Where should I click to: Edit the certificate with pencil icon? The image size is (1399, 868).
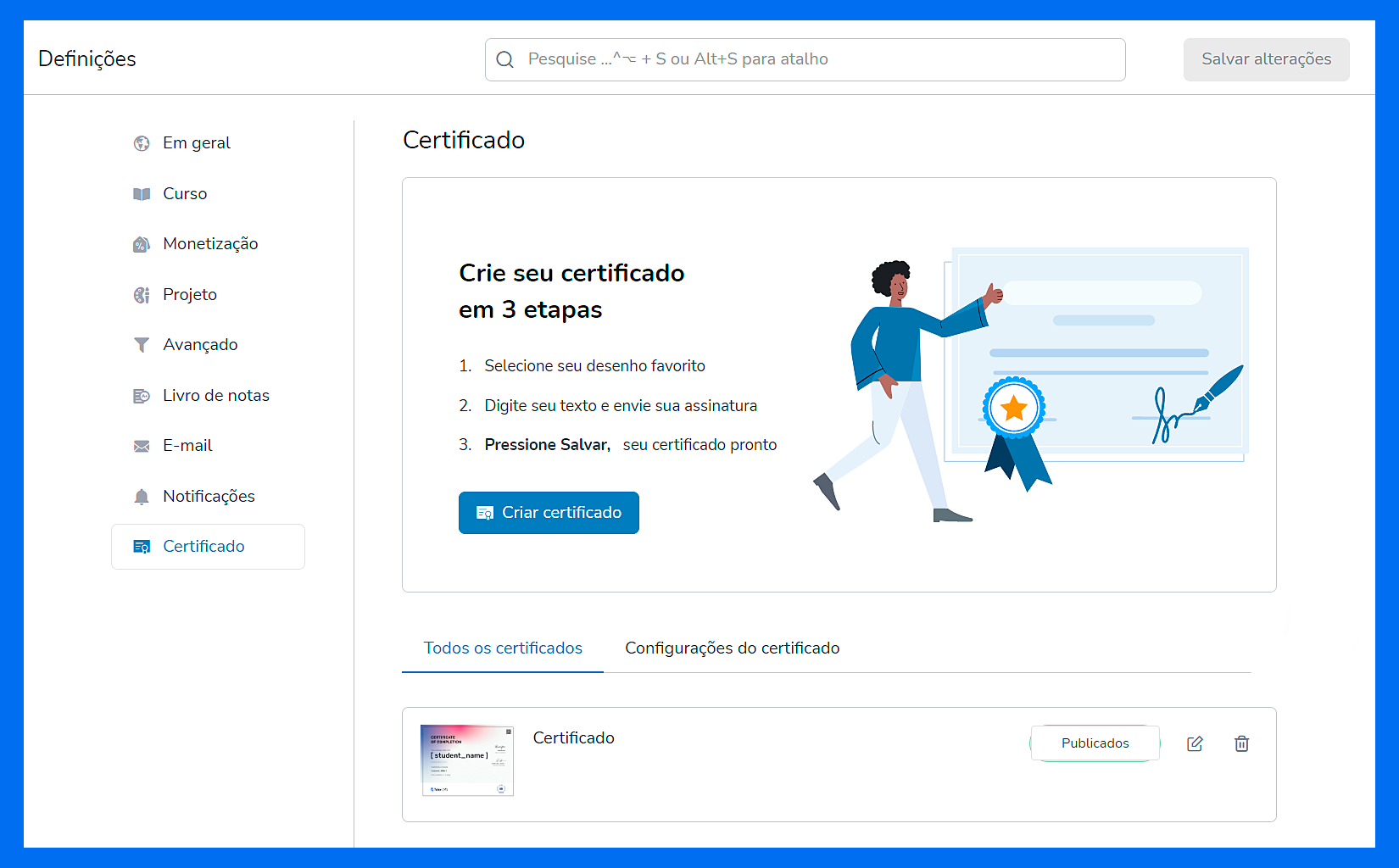click(1195, 743)
